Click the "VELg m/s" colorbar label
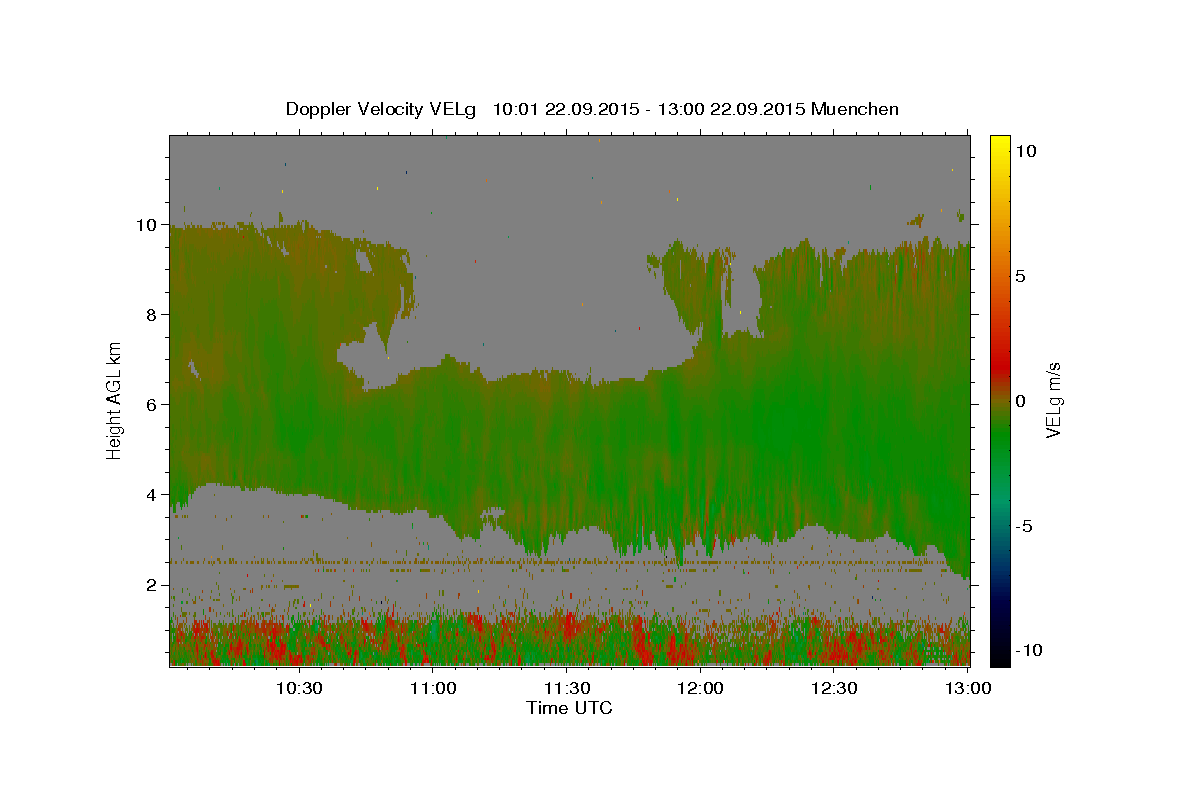 (1054, 401)
